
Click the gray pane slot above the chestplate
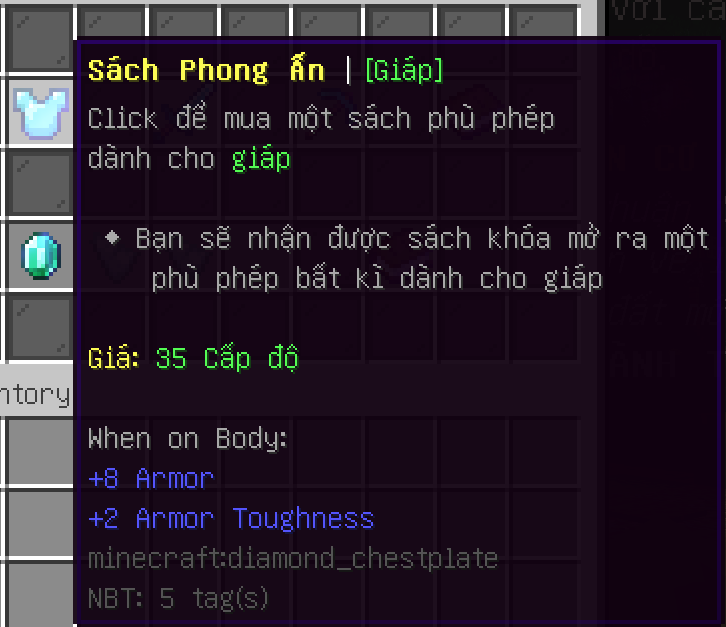tap(41, 39)
